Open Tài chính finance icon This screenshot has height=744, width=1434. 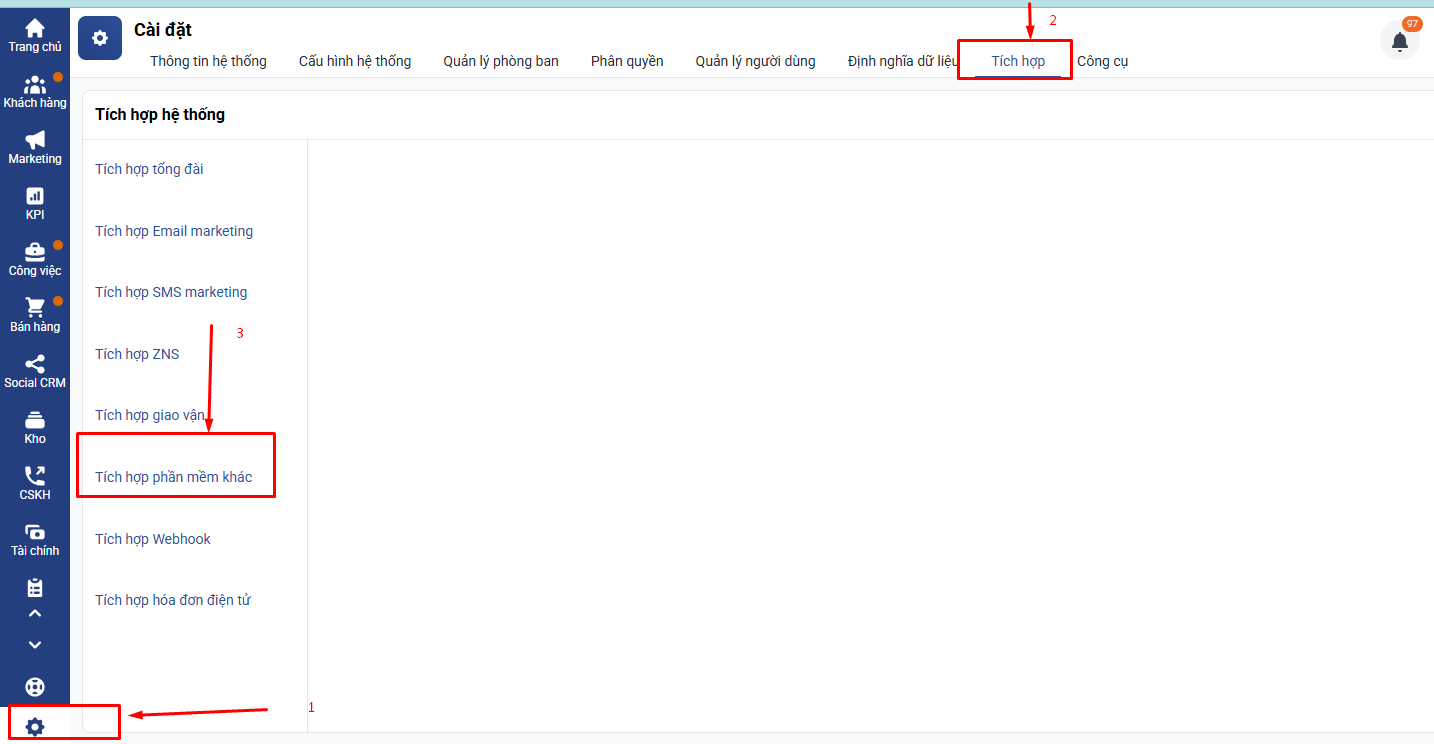35,532
